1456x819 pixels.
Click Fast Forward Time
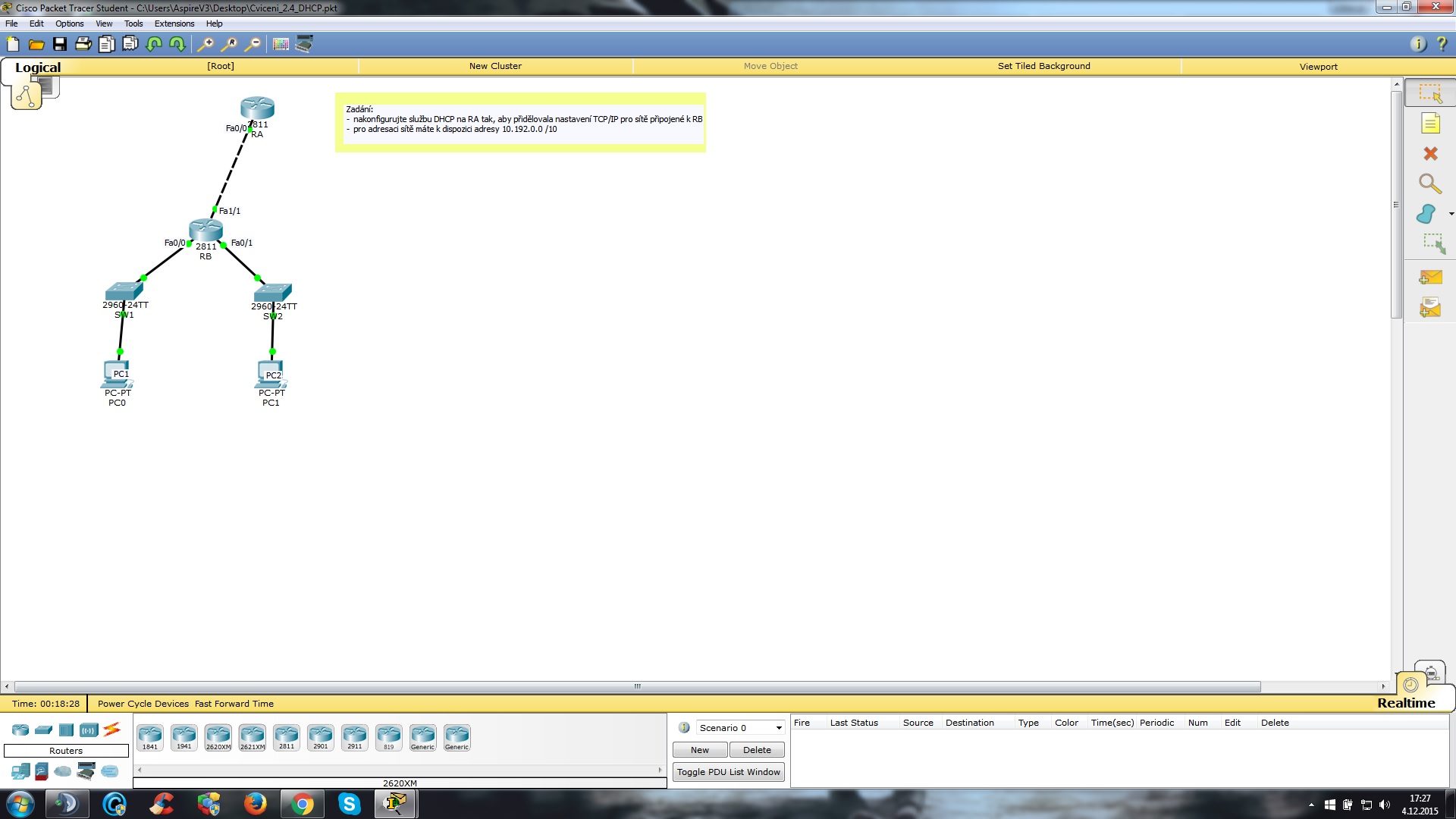pyautogui.click(x=234, y=704)
